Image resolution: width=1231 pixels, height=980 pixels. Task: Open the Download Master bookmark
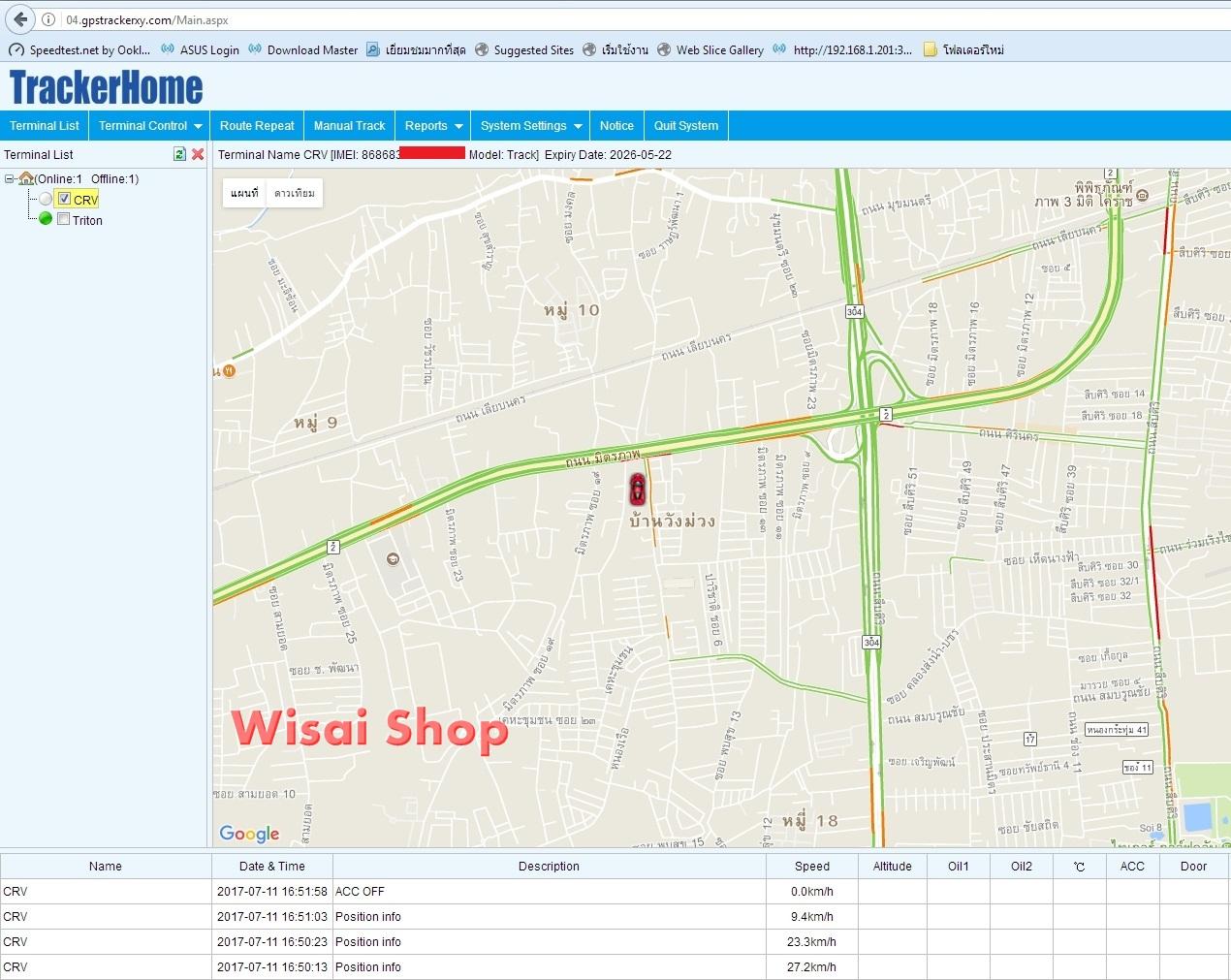coord(302,50)
